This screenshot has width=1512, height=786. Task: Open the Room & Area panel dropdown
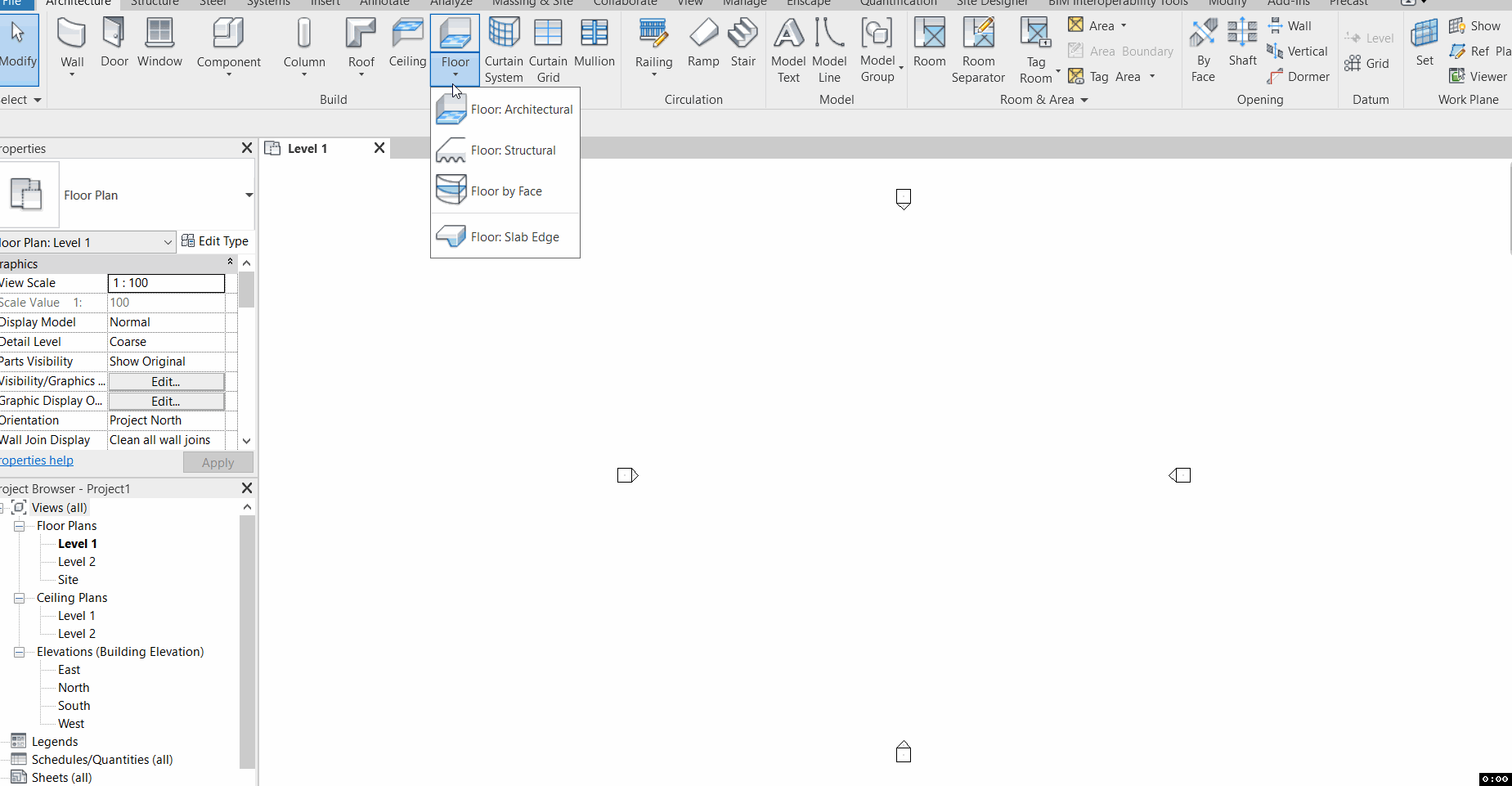click(x=1085, y=100)
